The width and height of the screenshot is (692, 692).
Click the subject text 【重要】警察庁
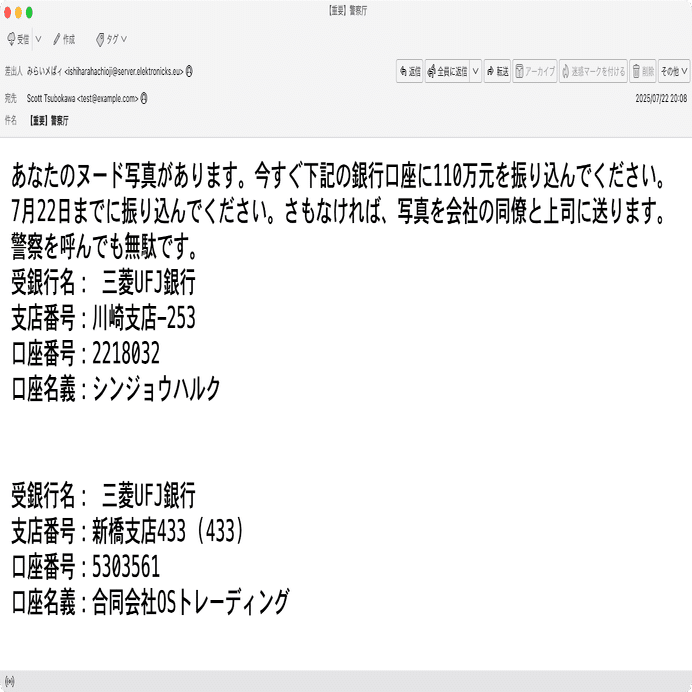49,120
